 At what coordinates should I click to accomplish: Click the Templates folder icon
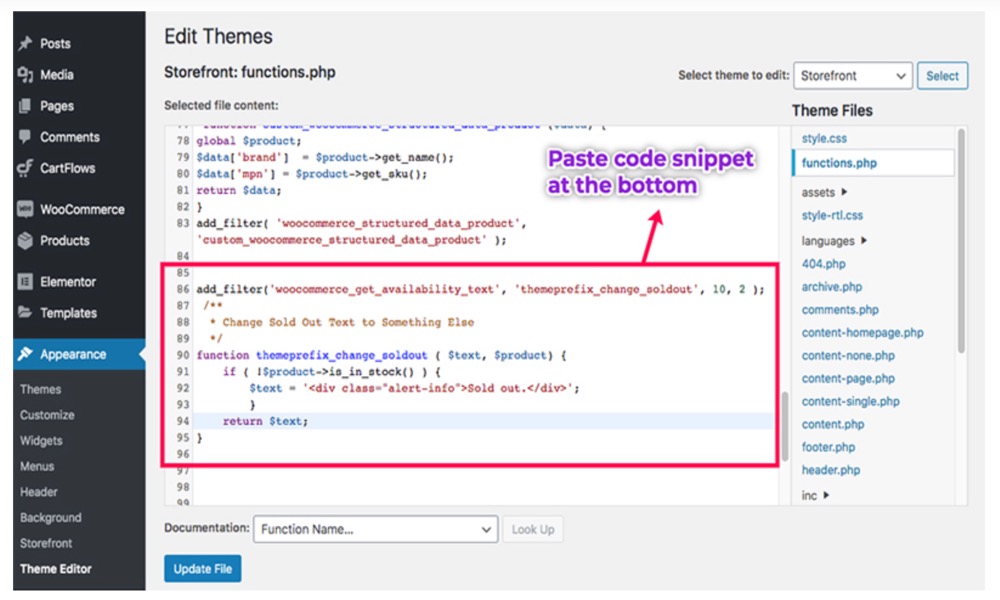pos(26,312)
